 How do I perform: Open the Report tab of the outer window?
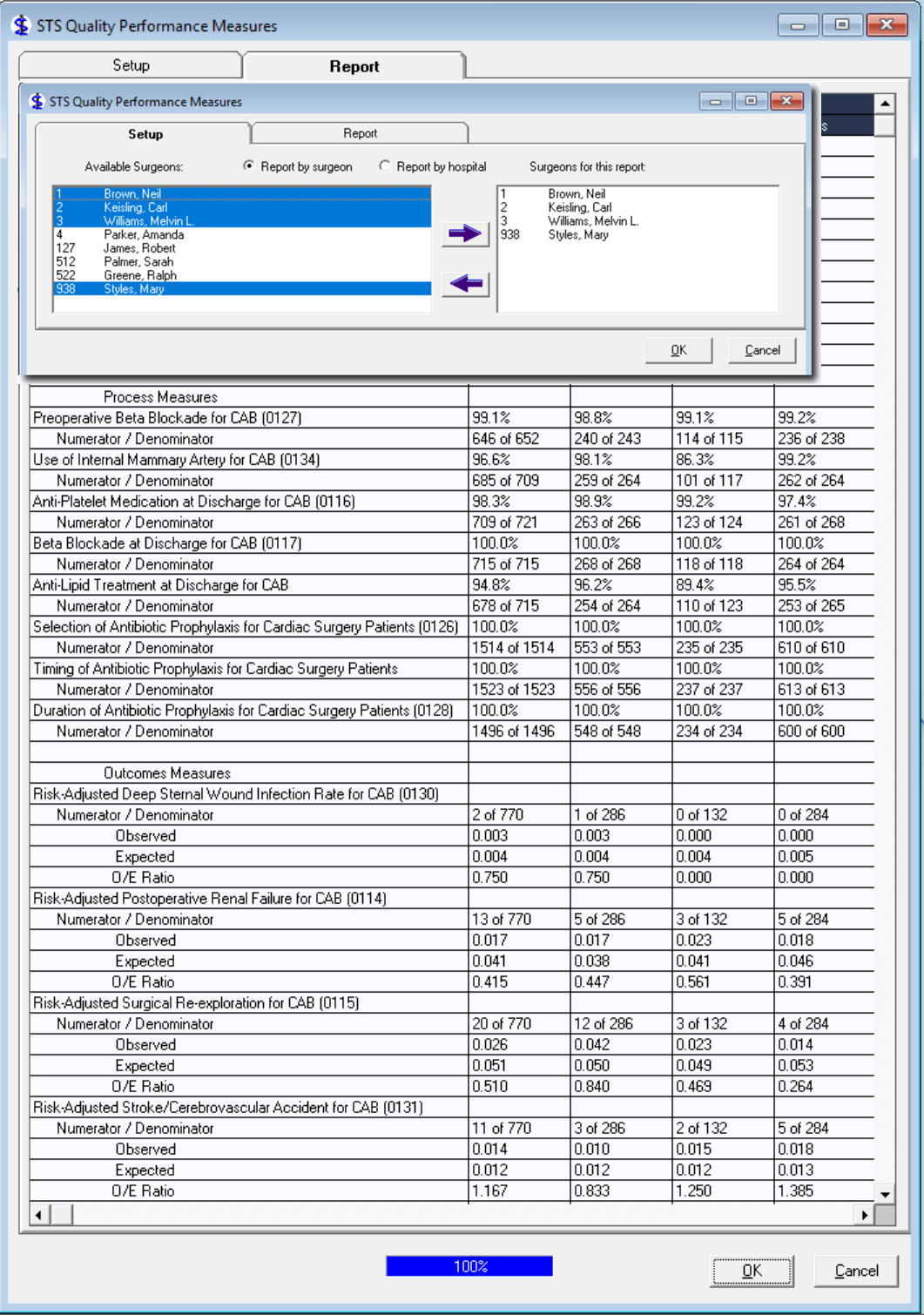[x=354, y=66]
